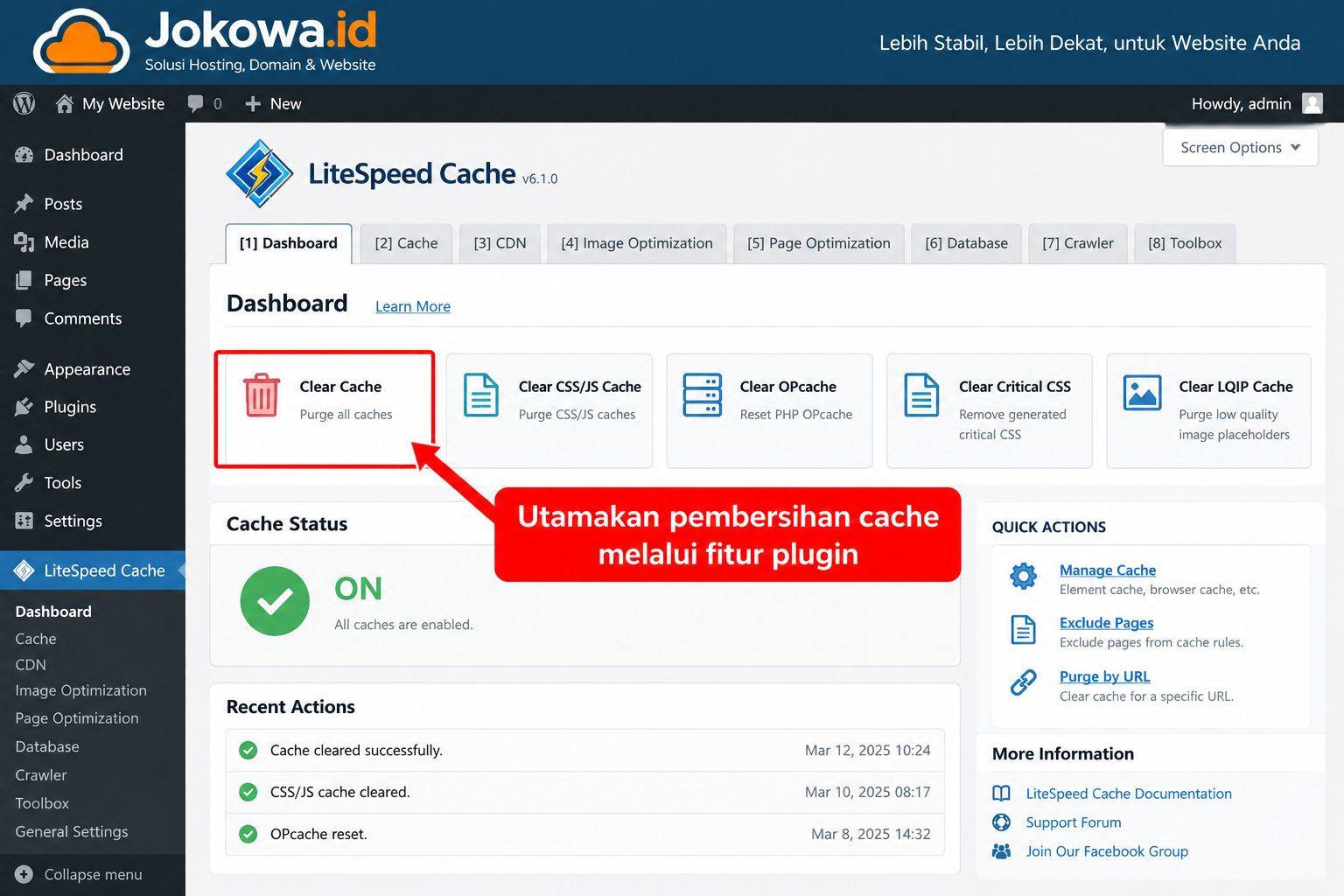Select the [6] Database tab

966,243
